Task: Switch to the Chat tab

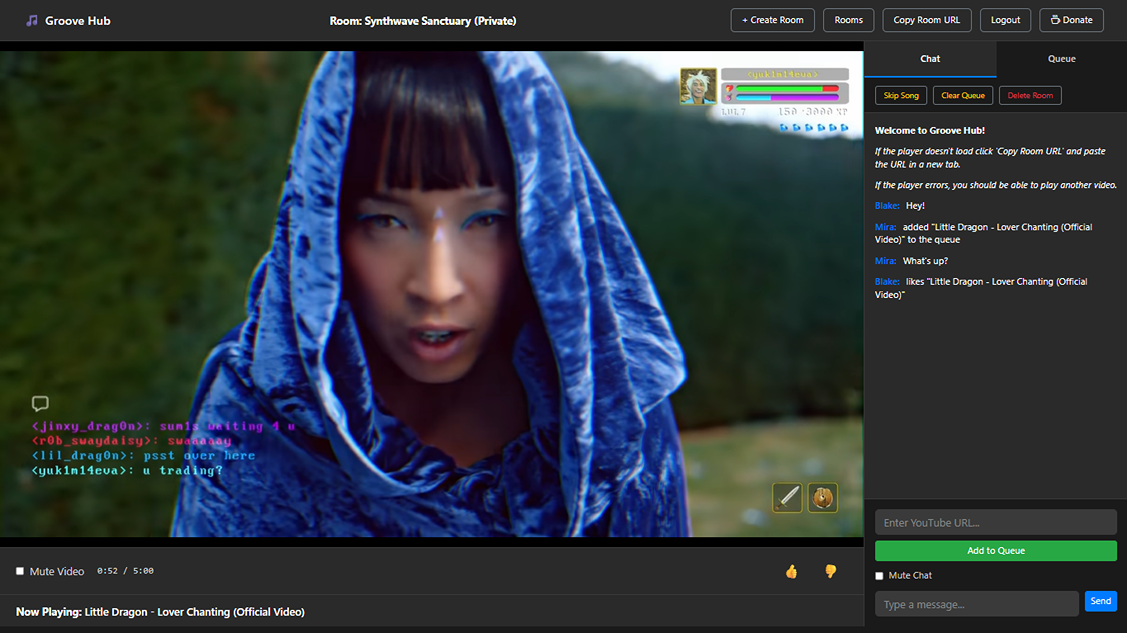Action: (x=930, y=59)
